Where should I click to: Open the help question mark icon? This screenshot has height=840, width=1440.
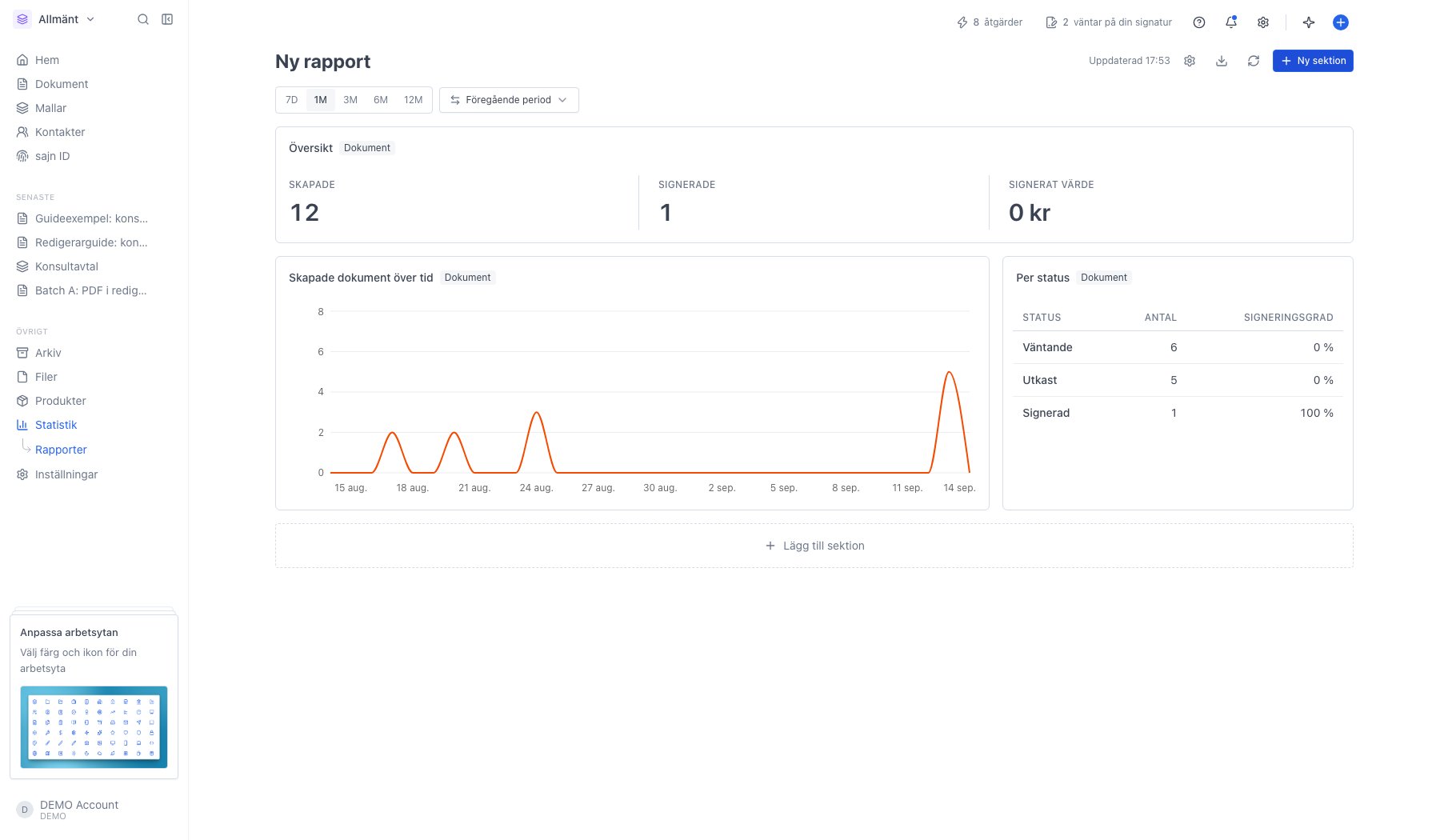(1199, 22)
